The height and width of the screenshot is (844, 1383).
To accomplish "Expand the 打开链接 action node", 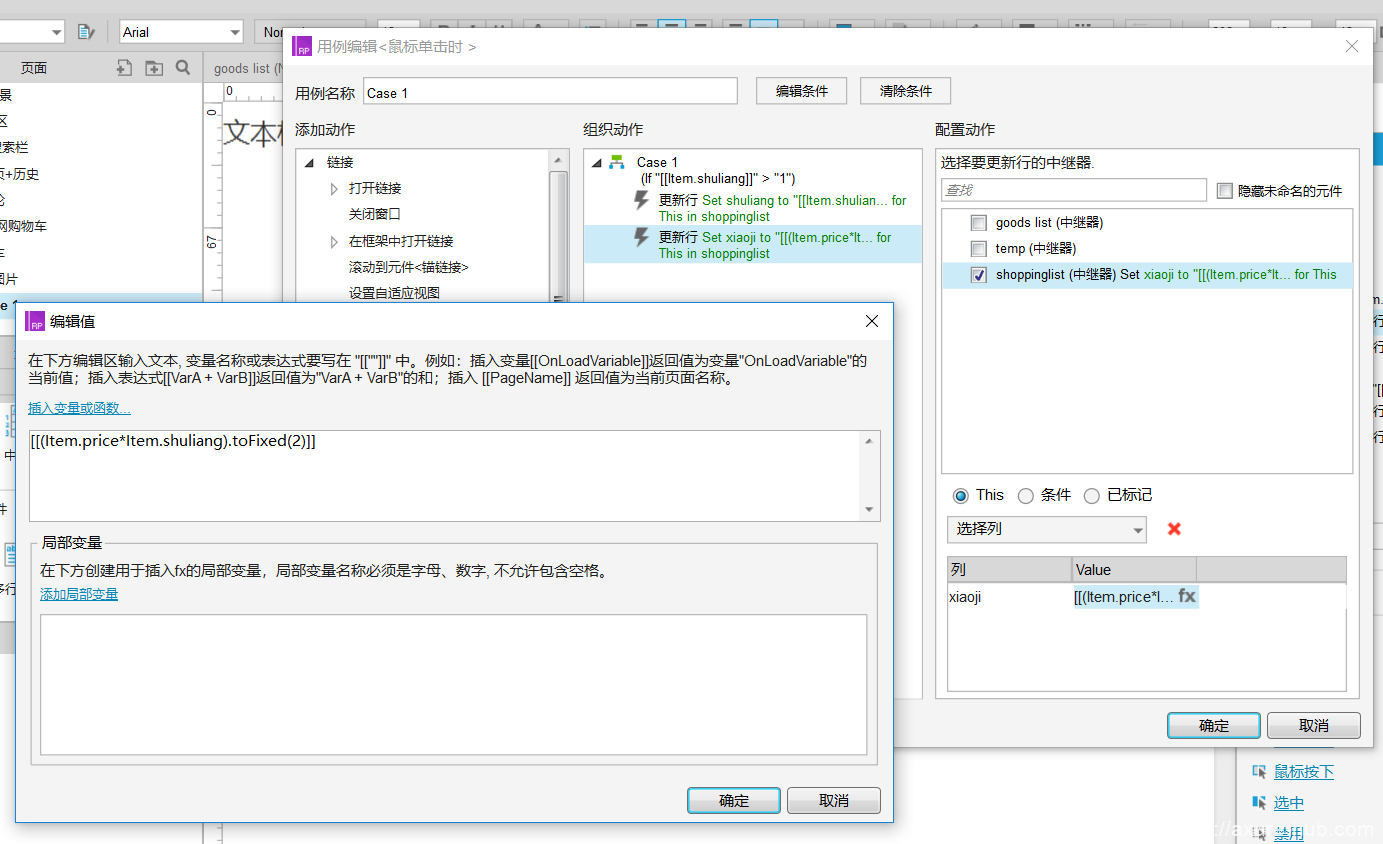I will click(x=334, y=188).
